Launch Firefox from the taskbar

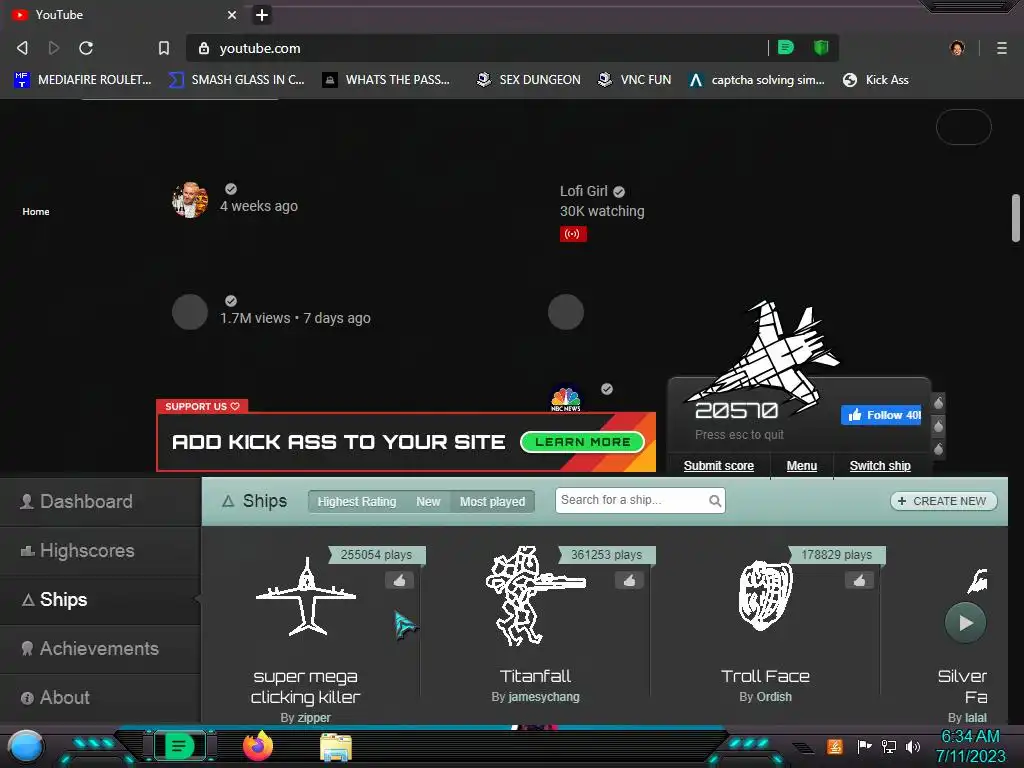click(x=258, y=746)
